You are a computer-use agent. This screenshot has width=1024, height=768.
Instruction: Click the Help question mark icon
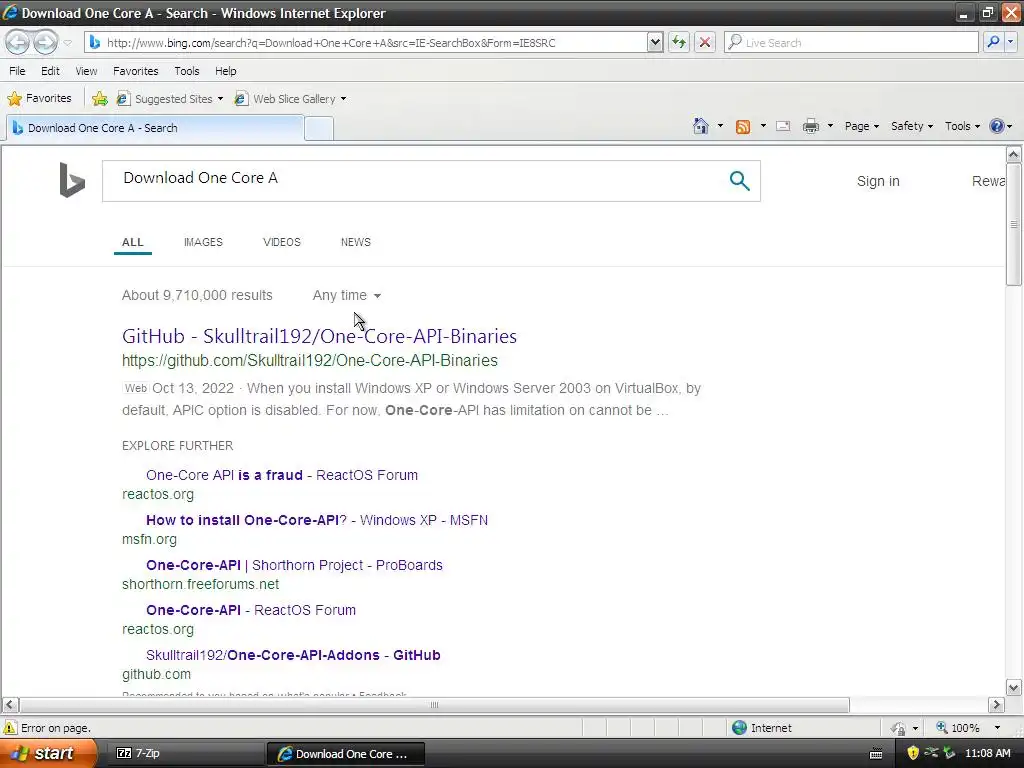997,126
